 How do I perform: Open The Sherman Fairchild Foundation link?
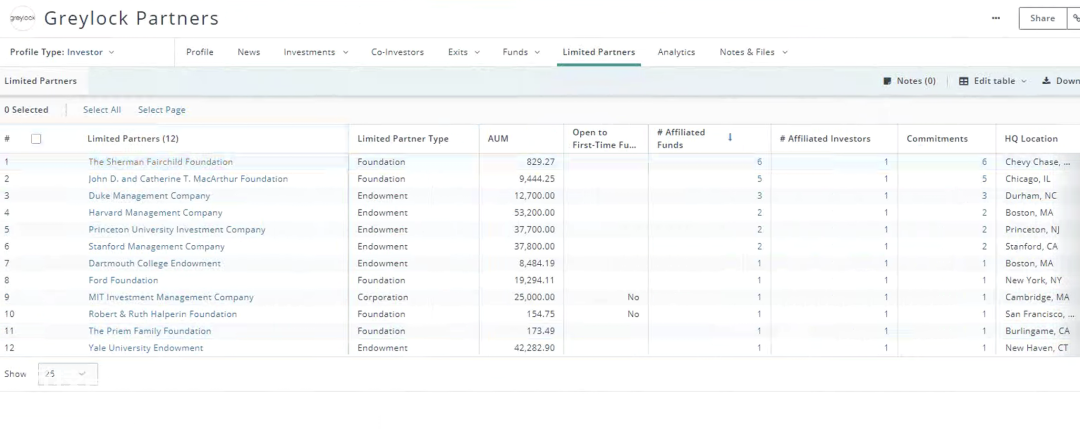(x=160, y=162)
